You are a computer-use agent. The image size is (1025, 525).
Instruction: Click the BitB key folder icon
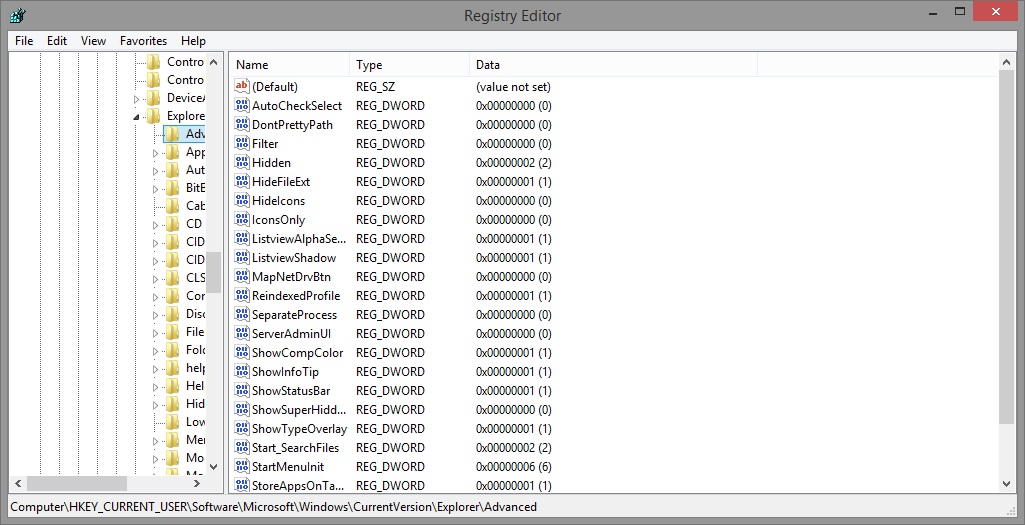click(173, 188)
